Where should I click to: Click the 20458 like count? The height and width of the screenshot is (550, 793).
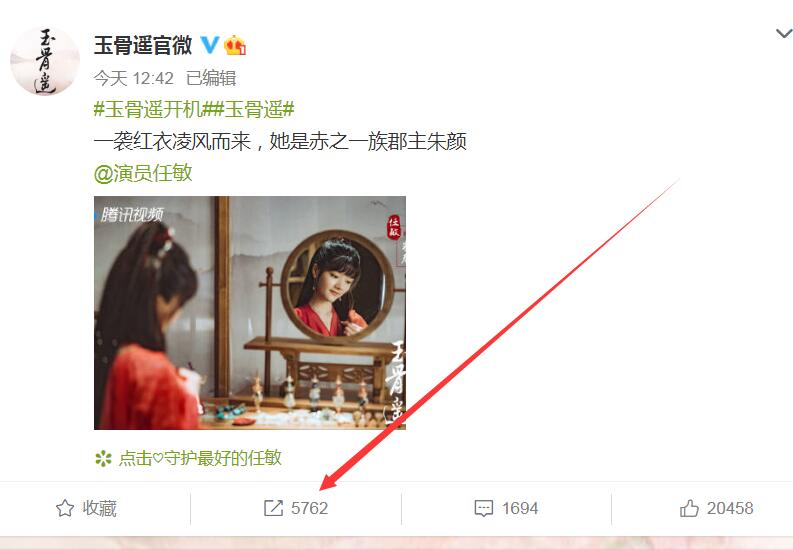pos(730,508)
